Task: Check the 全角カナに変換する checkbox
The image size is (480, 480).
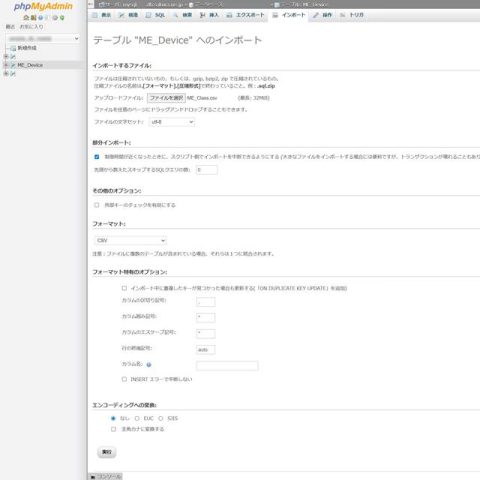Action: (113, 429)
